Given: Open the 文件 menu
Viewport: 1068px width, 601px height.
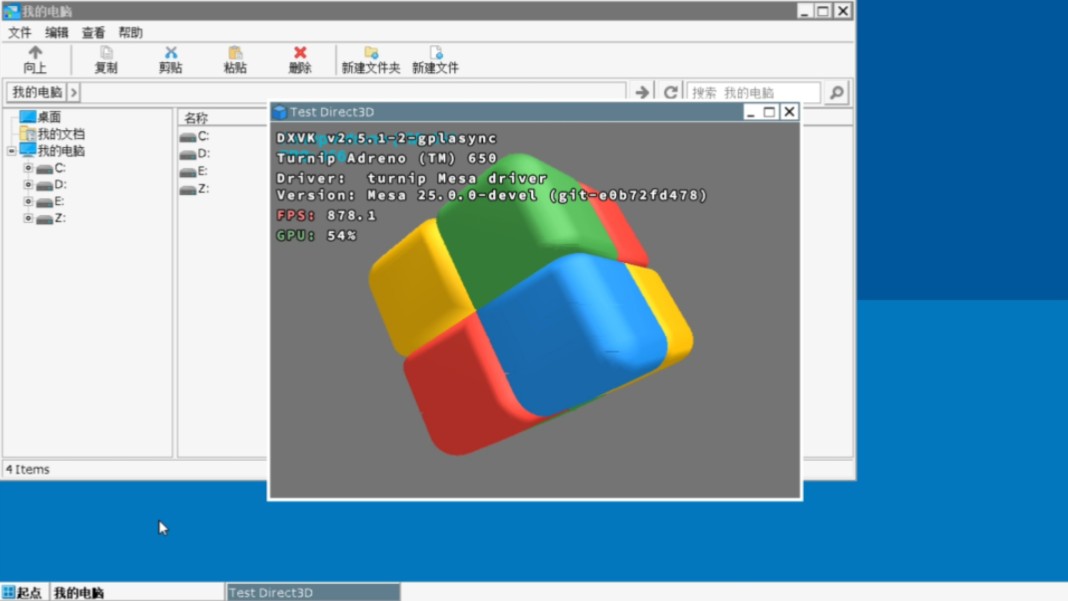Looking at the screenshot, I should pyautogui.click(x=18, y=32).
